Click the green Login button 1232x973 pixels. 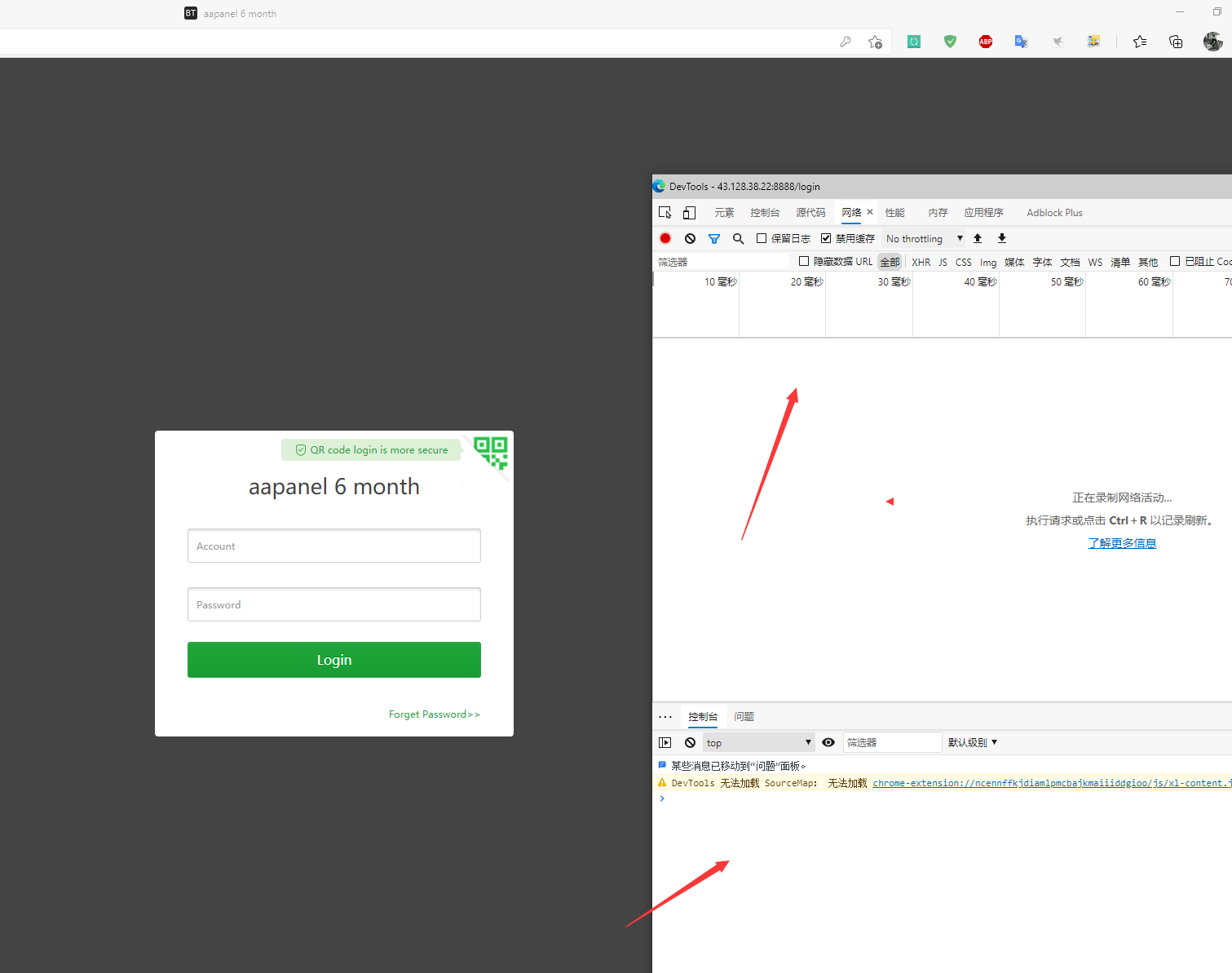pos(334,660)
